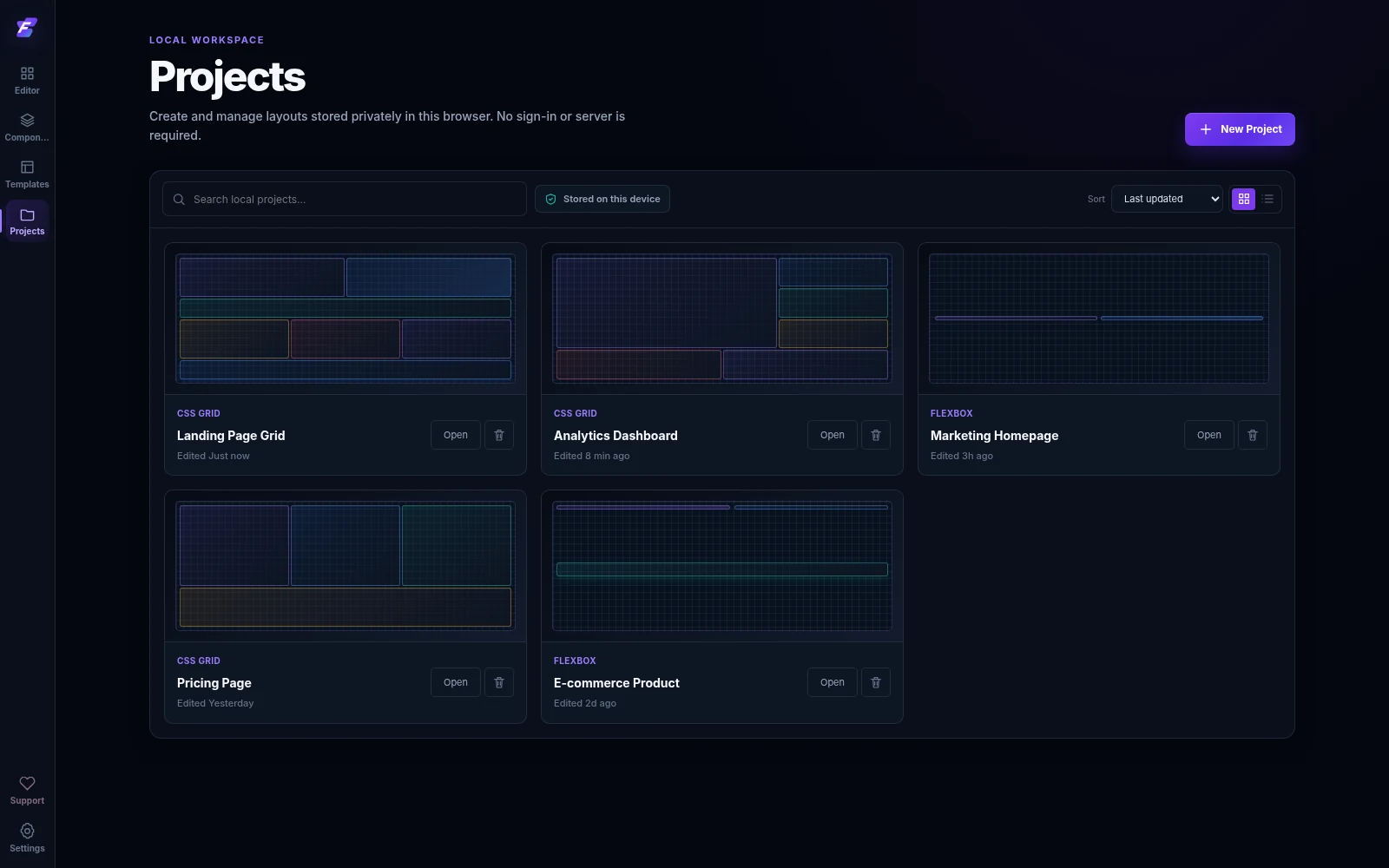Go to Templates in sidebar
Viewport: 1389px width, 868px height.
click(27, 174)
